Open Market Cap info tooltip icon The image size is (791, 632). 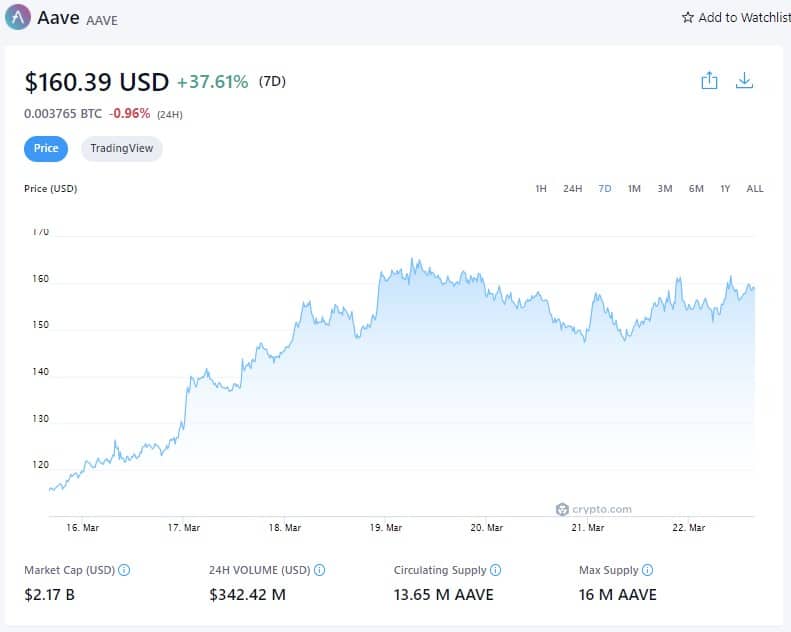[124, 570]
